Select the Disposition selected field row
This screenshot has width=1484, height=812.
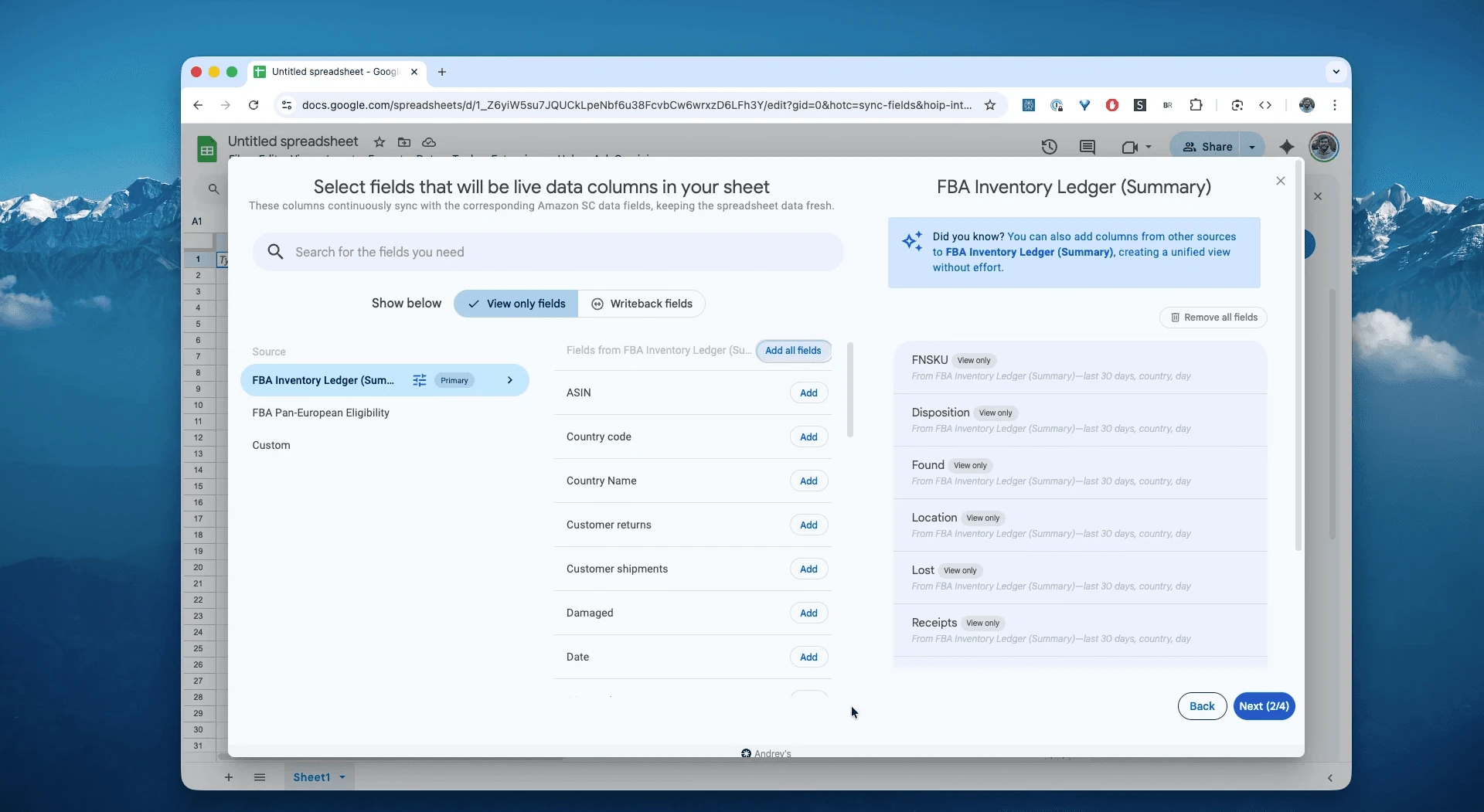1081,420
